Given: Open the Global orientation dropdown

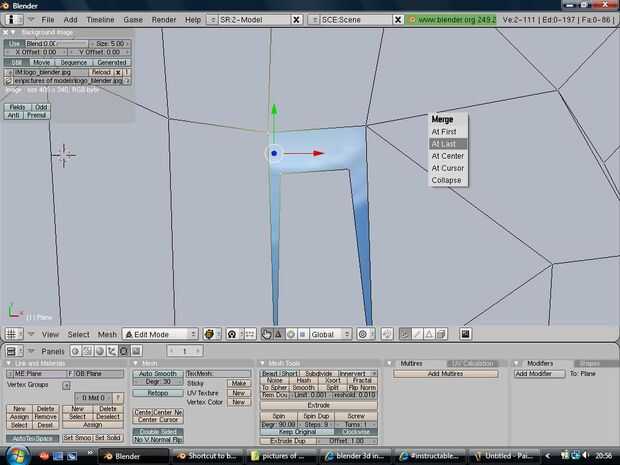Looking at the screenshot, I should [330, 335].
